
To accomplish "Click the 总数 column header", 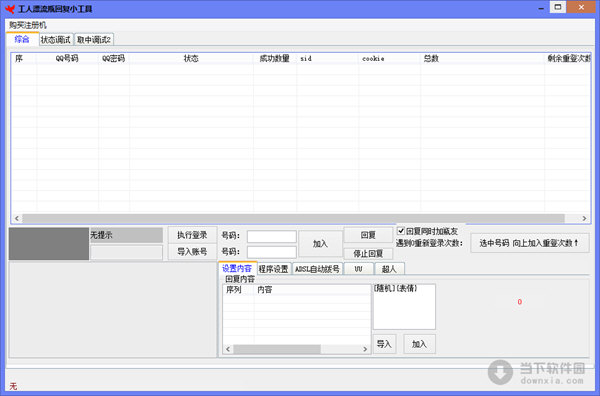I will pyautogui.click(x=483, y=59).
